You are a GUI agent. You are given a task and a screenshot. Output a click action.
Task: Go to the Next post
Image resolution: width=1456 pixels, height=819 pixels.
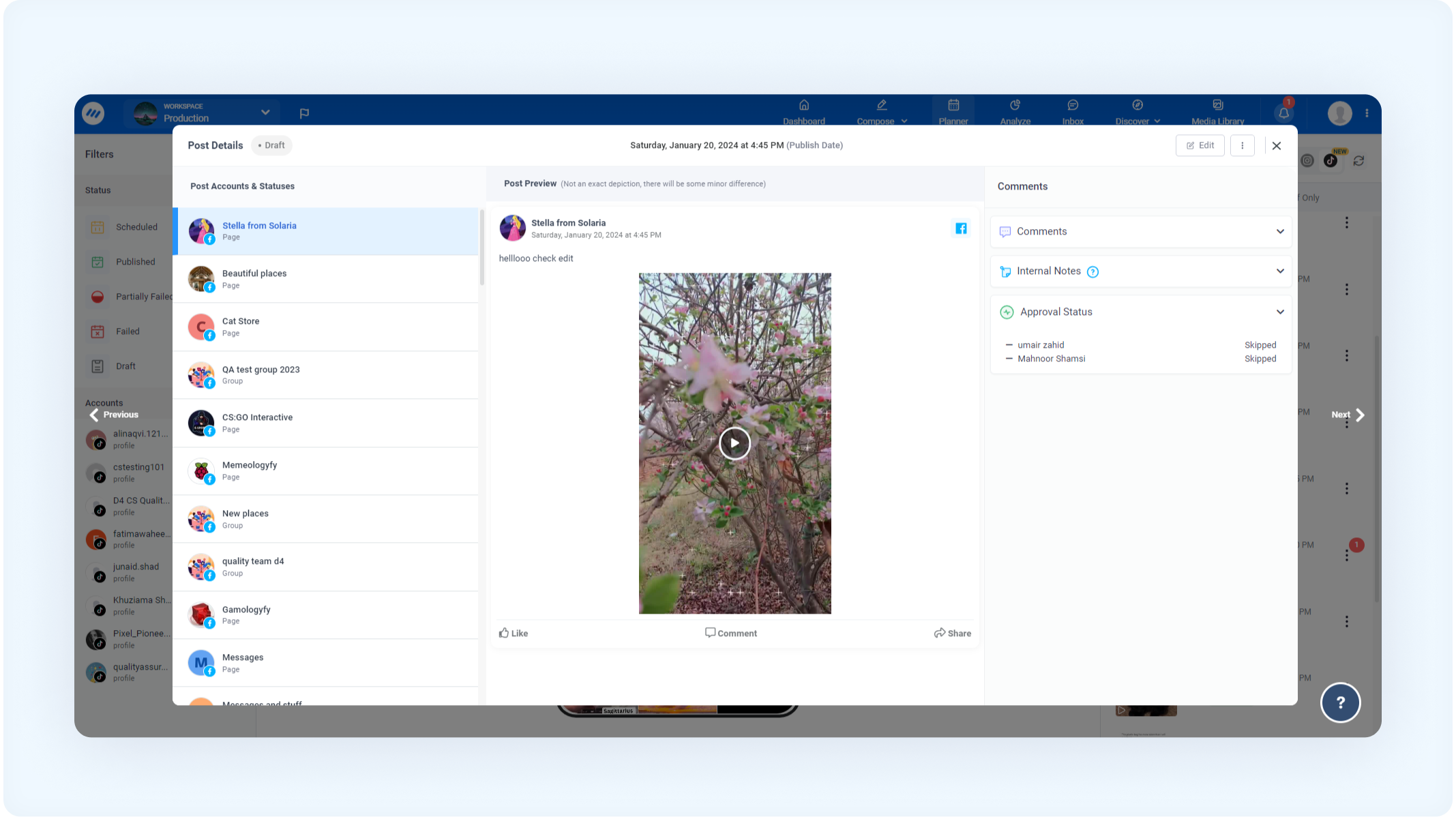click(x=1348, y=415)
